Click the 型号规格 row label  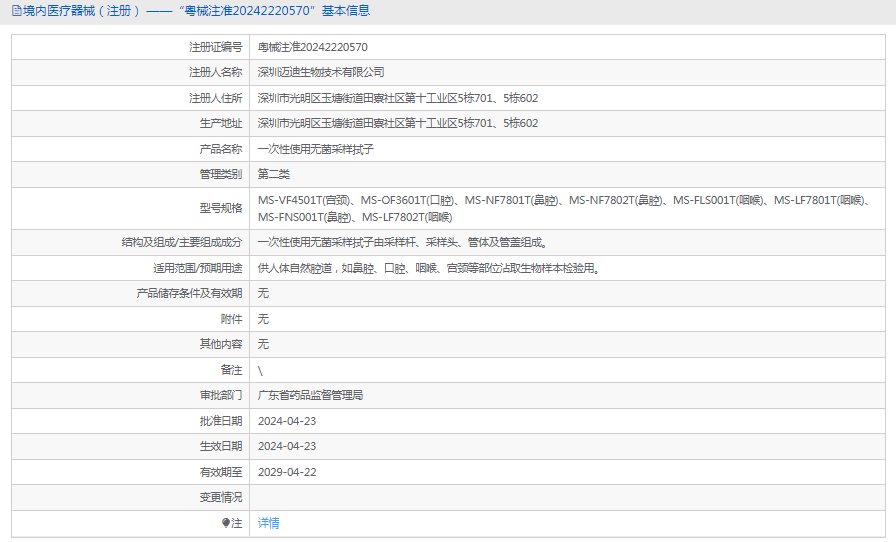[x=221, y=208]
